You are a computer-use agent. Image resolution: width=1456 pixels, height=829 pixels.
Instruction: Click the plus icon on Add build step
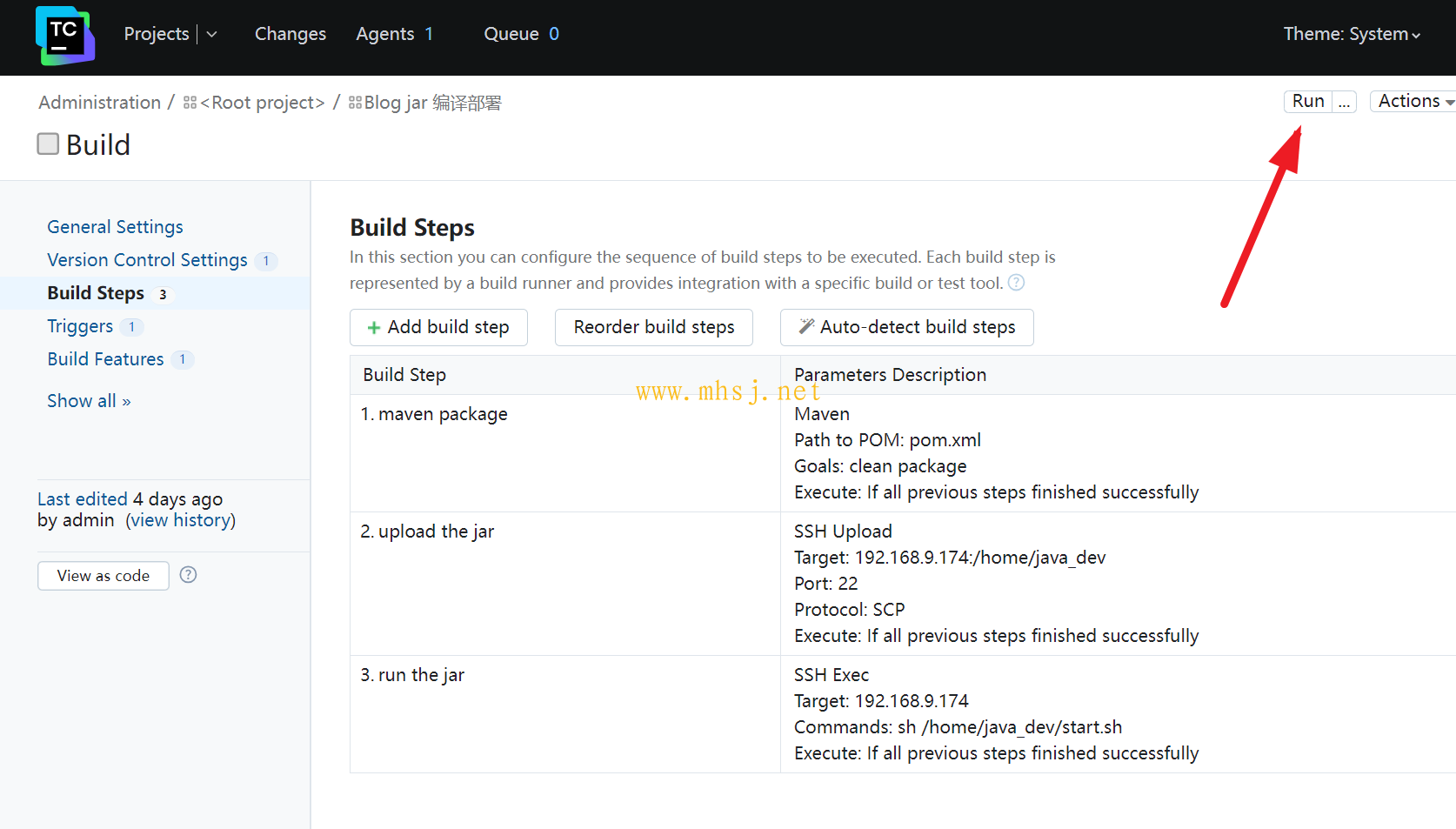(x=374, y=328)
